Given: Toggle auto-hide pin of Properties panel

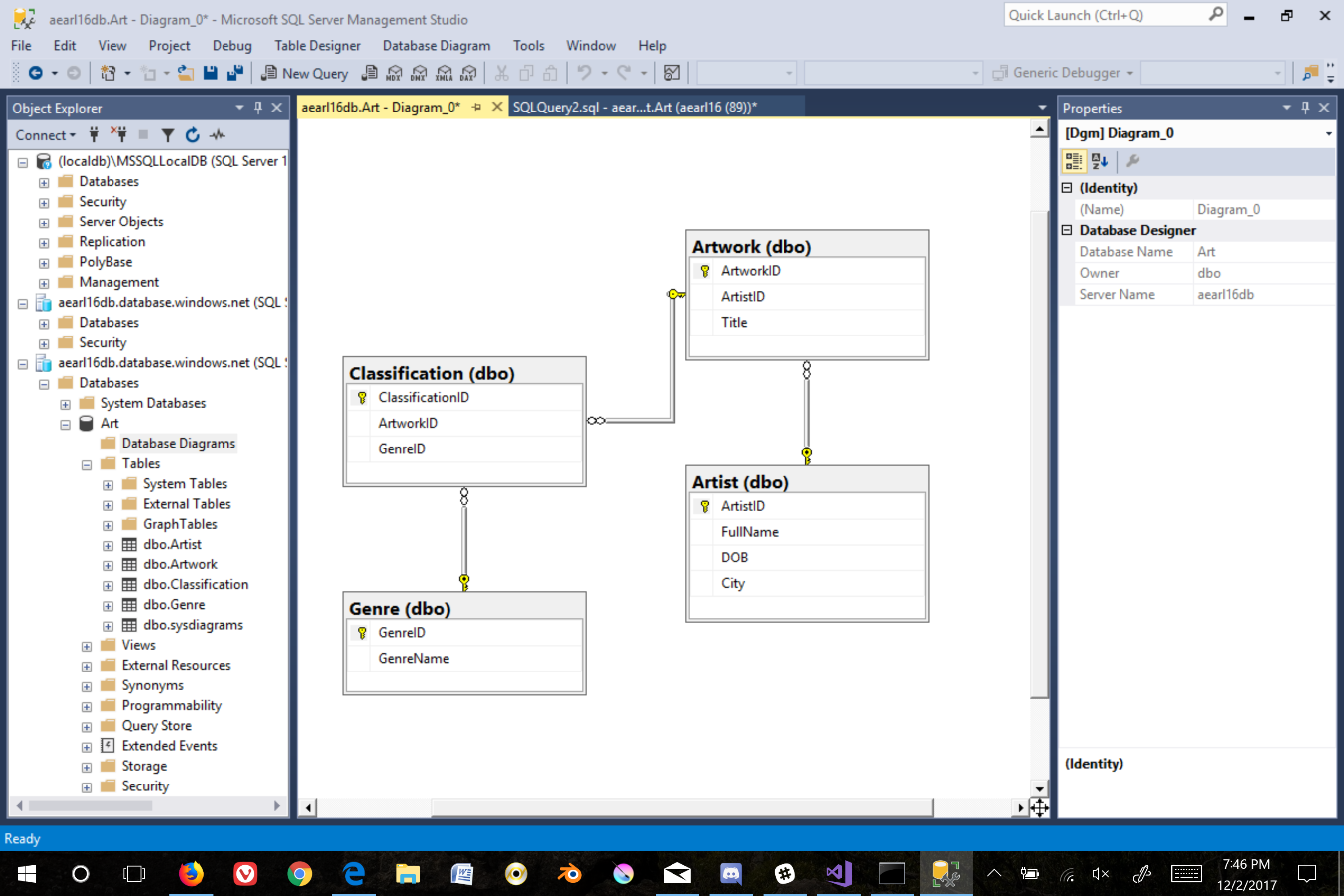Looking at the screenshot, I should point(1305,108).
